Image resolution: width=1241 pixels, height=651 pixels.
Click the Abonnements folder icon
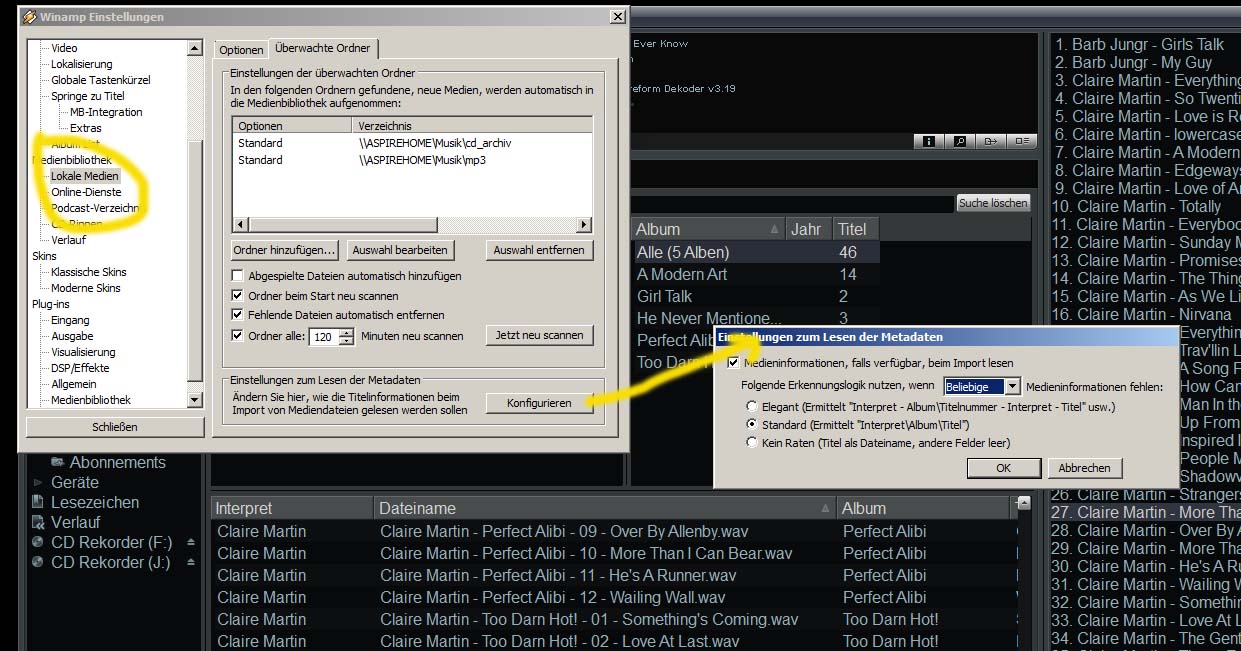pyautogui.click(x=57, y=462)
